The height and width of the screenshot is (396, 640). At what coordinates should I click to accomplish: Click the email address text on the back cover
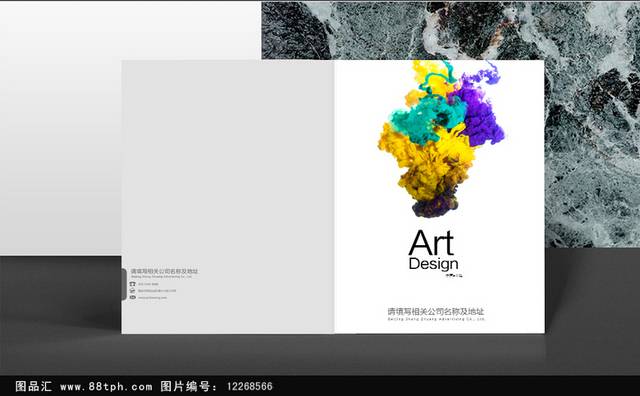click(x=157, y=291)
